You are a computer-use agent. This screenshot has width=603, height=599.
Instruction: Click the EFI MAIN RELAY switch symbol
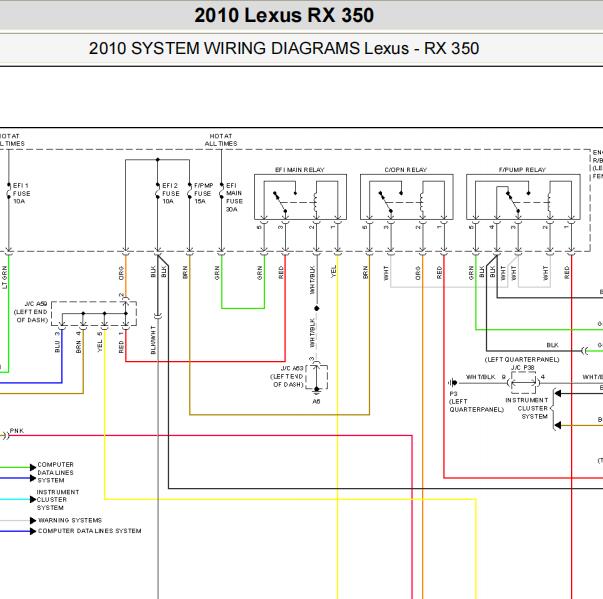(281, 200)
